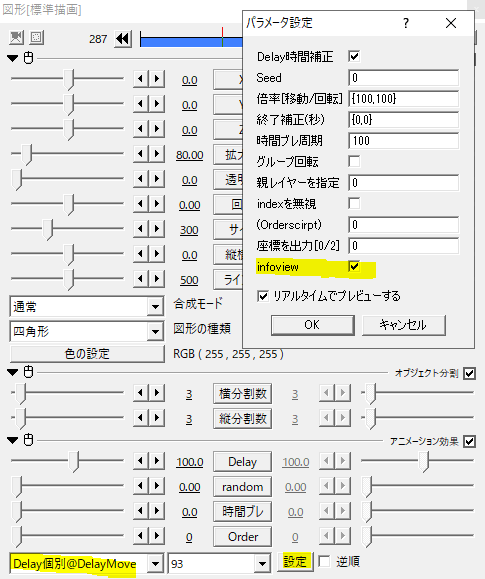Click OK in the パラメータ設定 dialog
485x579 pixels.
tap(312, 325)
